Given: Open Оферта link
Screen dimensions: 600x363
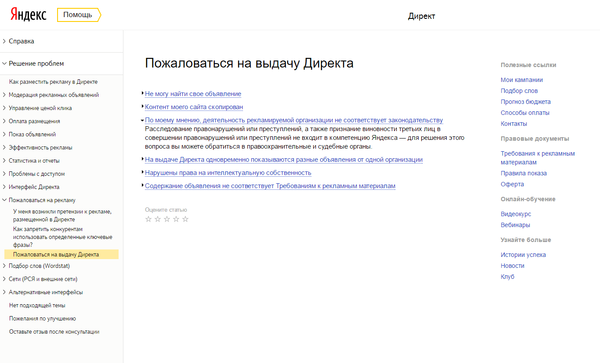Looking at the screenshot, I should pyautogui.click(x=512, y=184).
